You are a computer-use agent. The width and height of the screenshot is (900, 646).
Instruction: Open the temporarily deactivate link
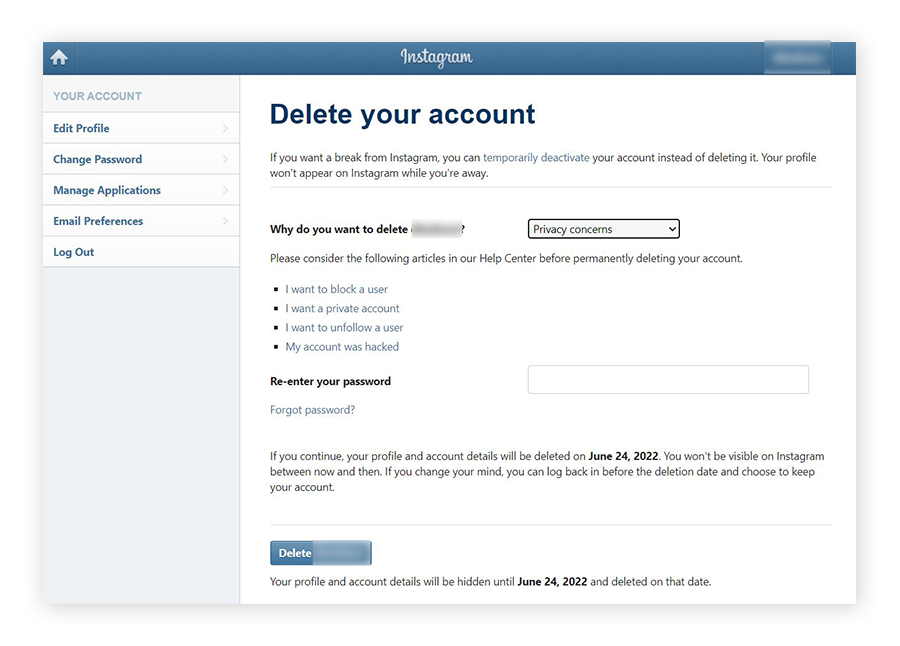tap(534, 157)
